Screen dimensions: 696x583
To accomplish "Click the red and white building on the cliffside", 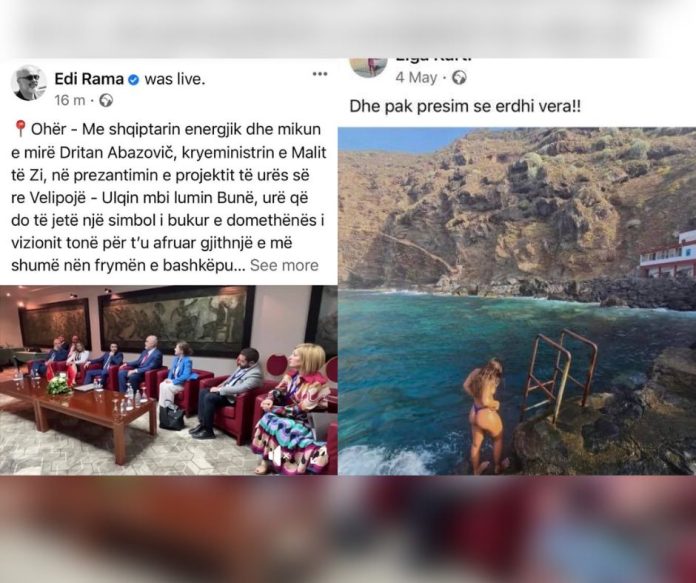I will [x=668, y=255].
